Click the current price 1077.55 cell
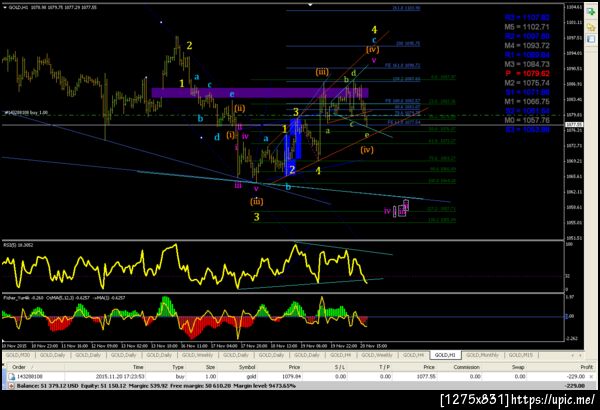 tap(425, 377)
